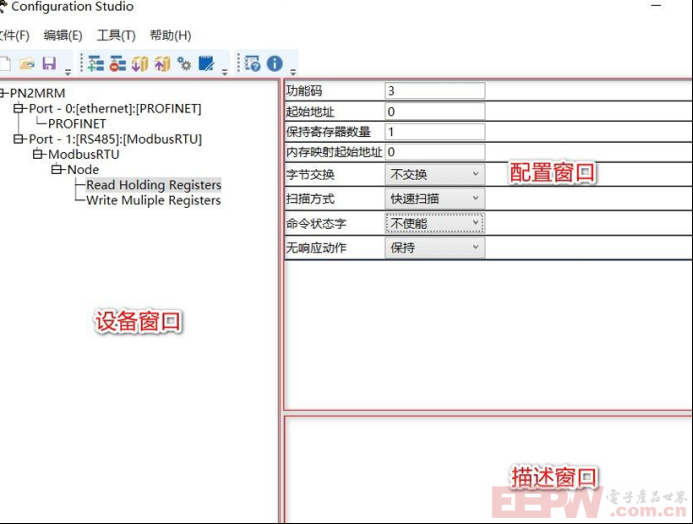Image resolution: width=693 pixels, height=524 pixels.
Task: Click the new file icon in toolbar
Action: [x=5, y=64]
